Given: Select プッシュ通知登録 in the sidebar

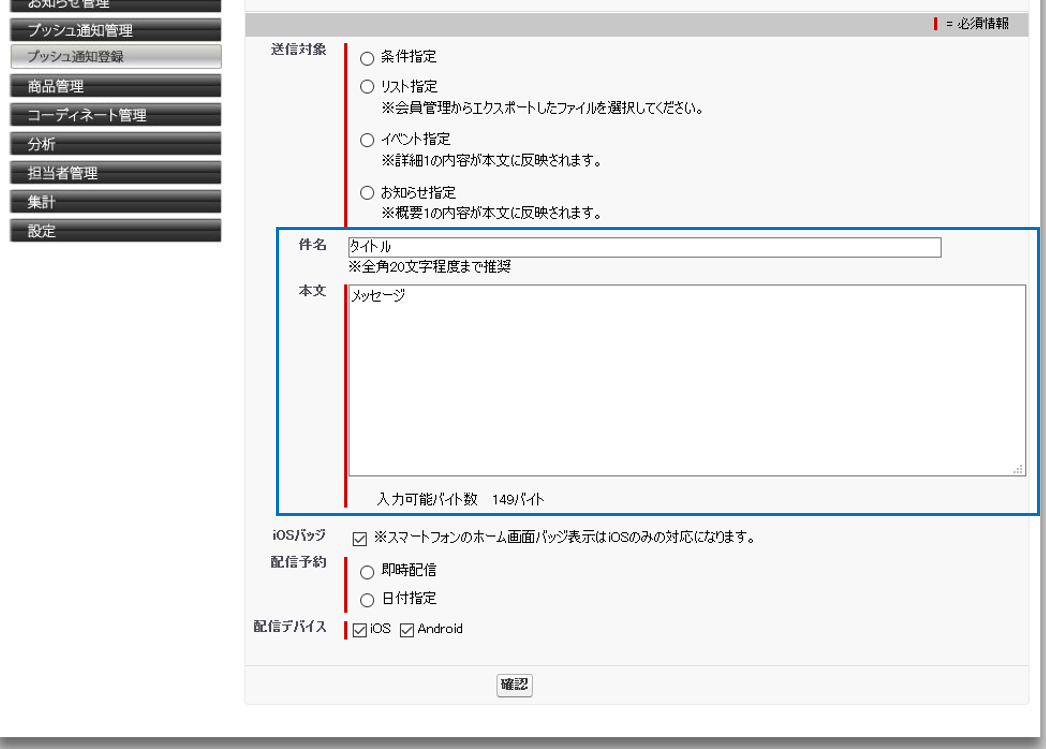Looking at the screenshot, I should coord(115,57).
